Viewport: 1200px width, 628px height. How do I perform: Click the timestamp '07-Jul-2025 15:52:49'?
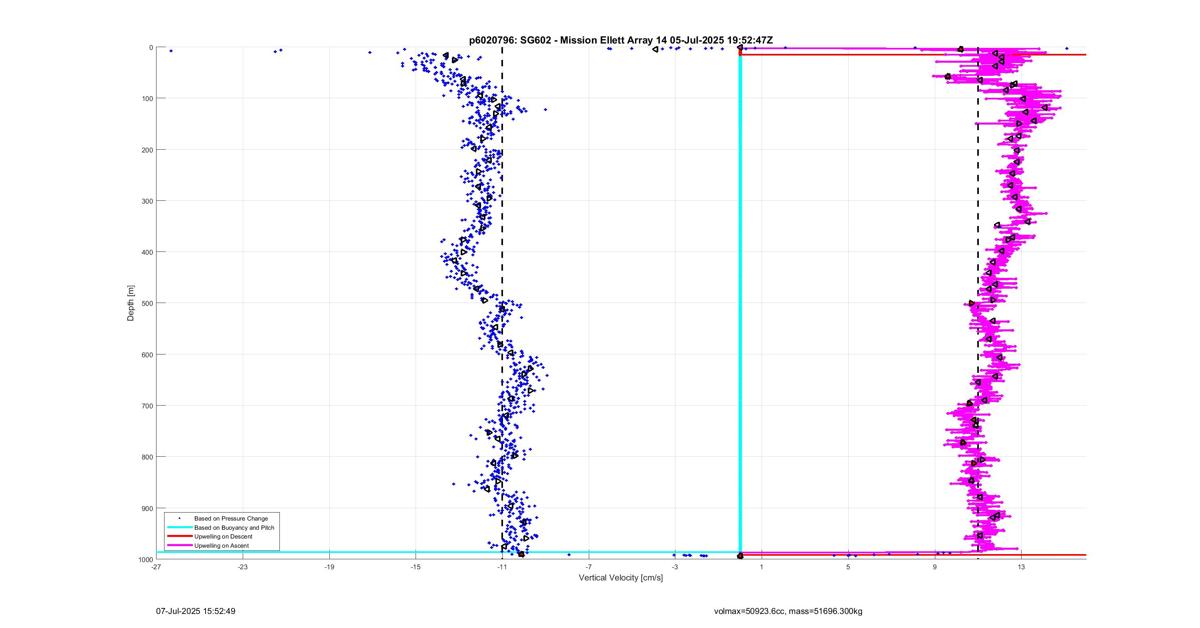click(196, 610)
